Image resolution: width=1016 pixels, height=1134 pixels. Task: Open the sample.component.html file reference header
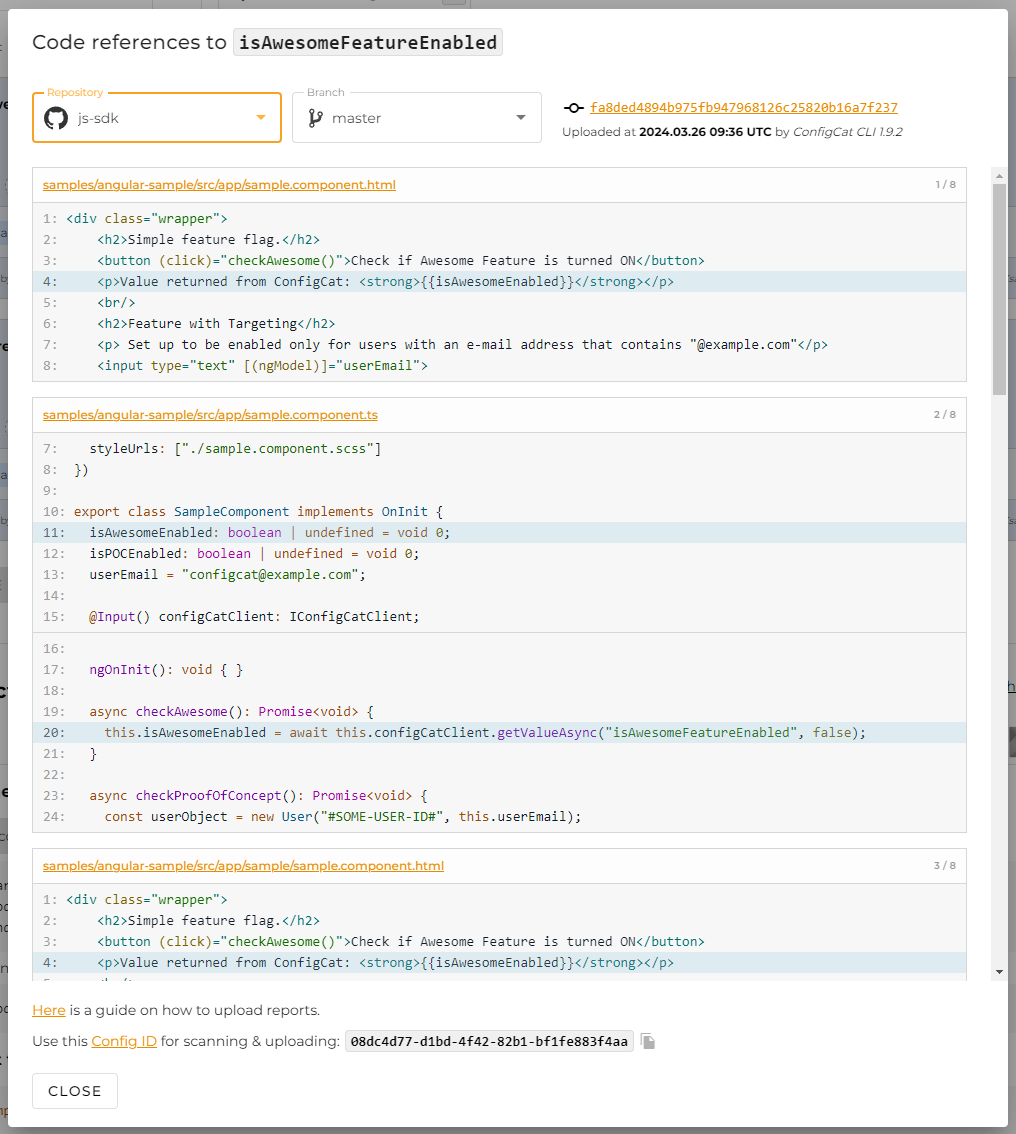pos(217,184)
